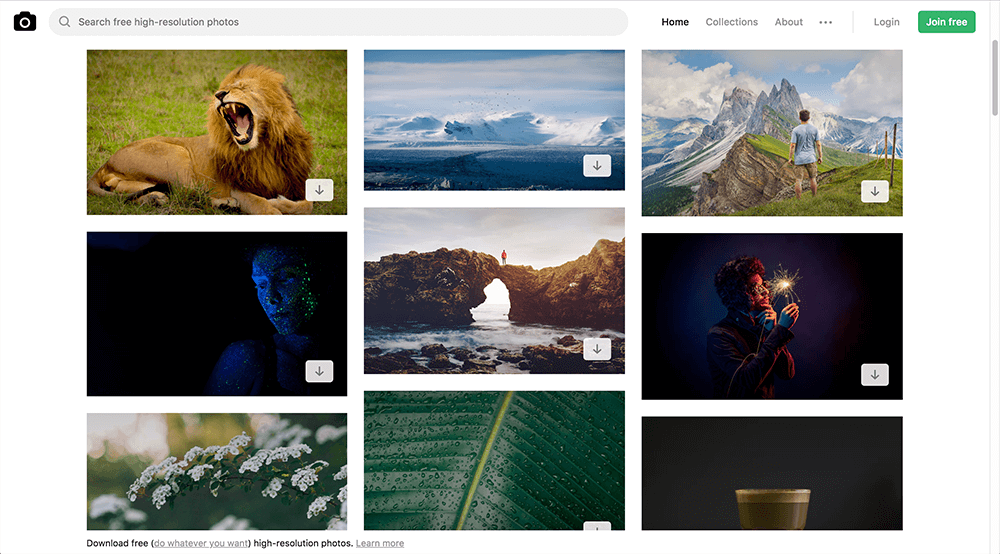Focus the search photos input field

tap(340, 22)
